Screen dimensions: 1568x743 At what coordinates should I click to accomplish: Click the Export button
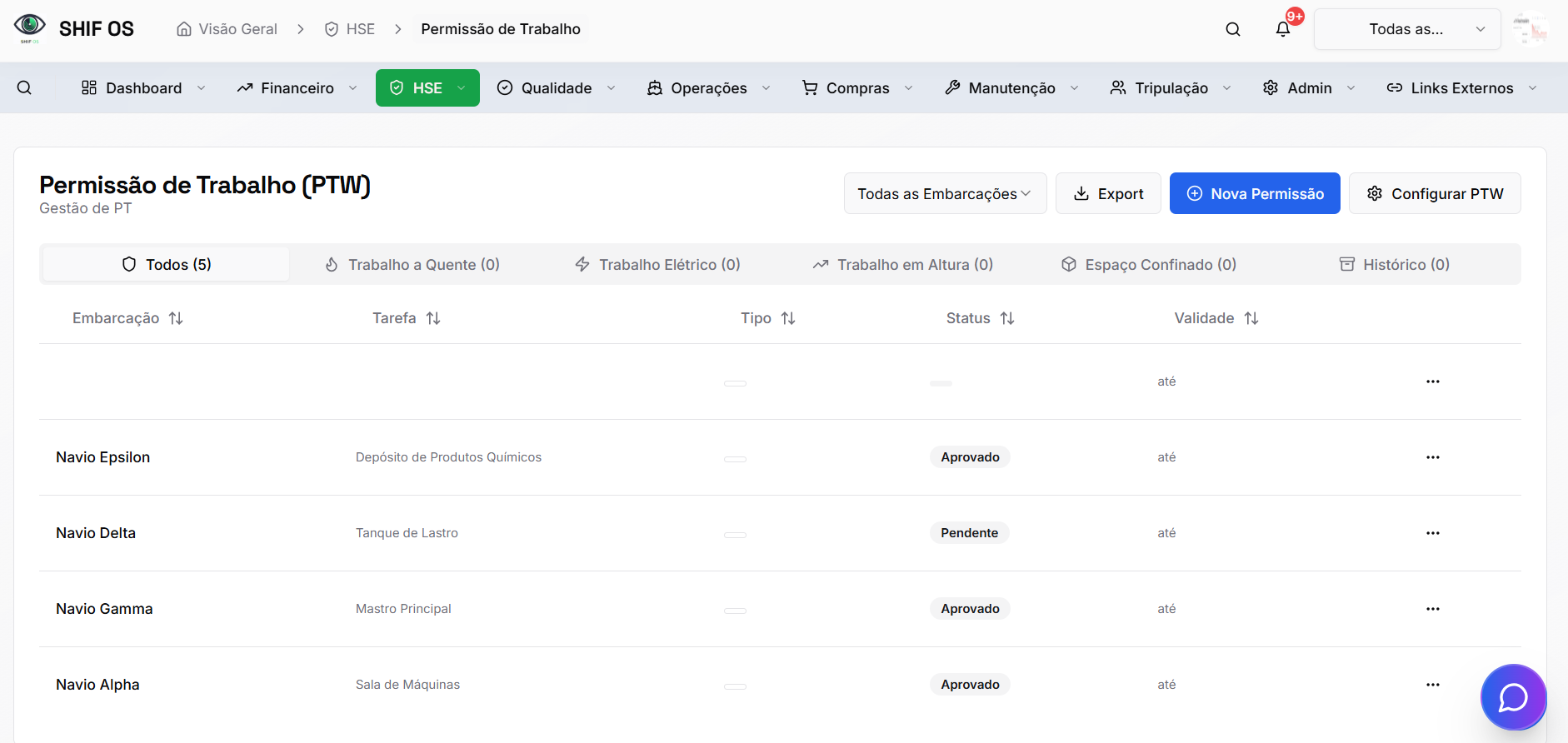1107,193
